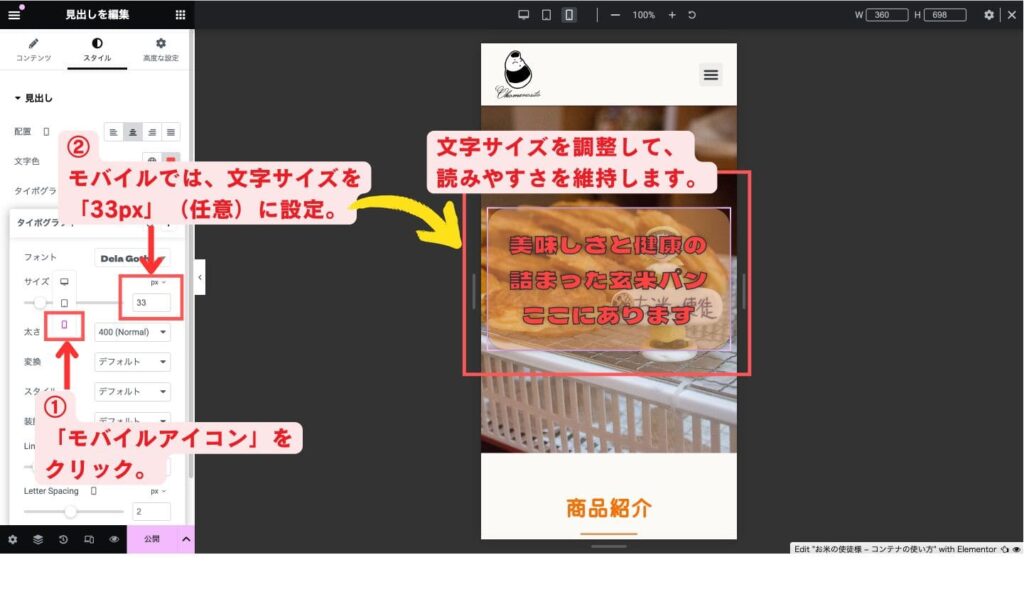Open the サイズ px unit dropdown

click(158, 283)
